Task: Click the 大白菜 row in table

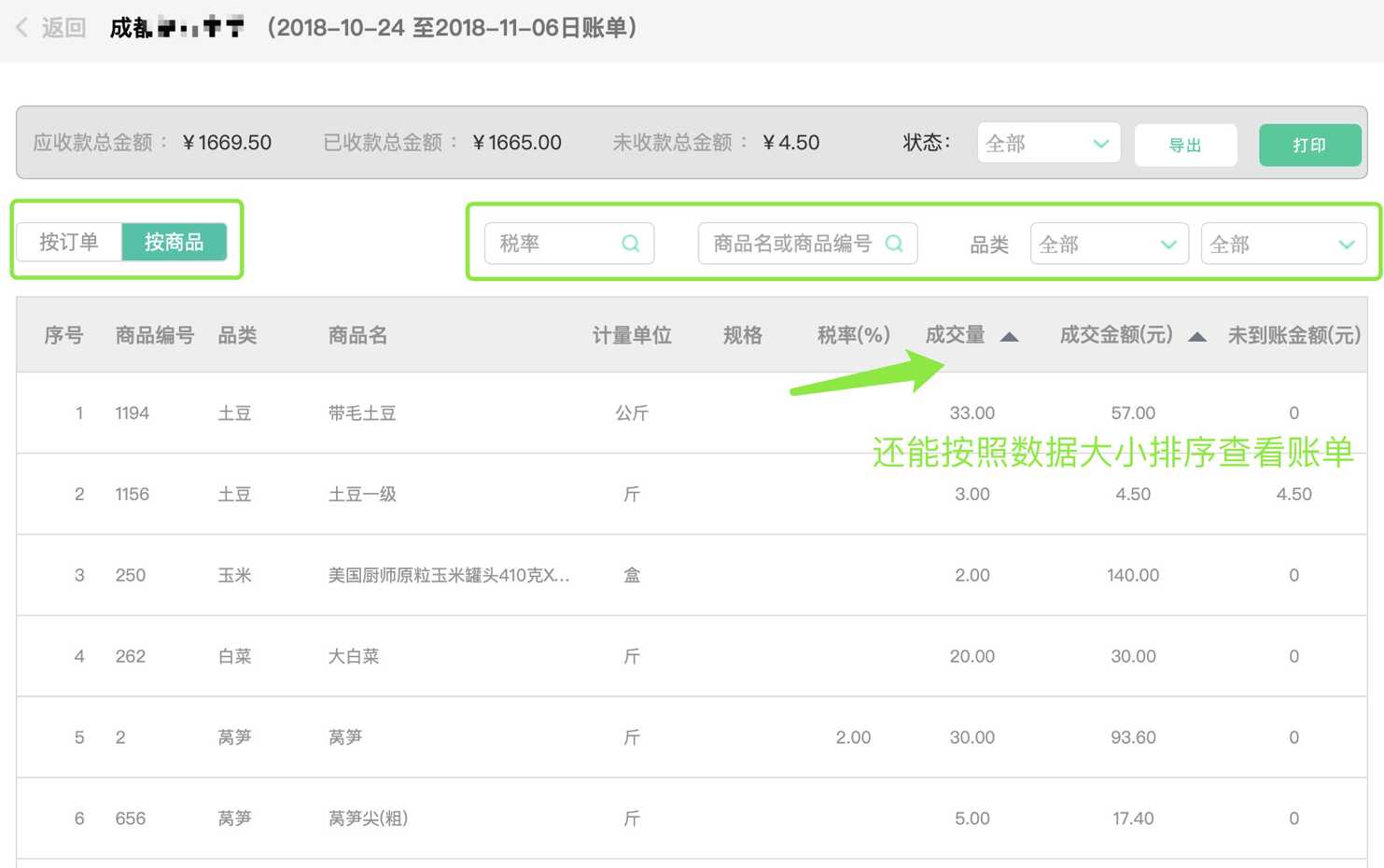Action: (x=354, y=657)
